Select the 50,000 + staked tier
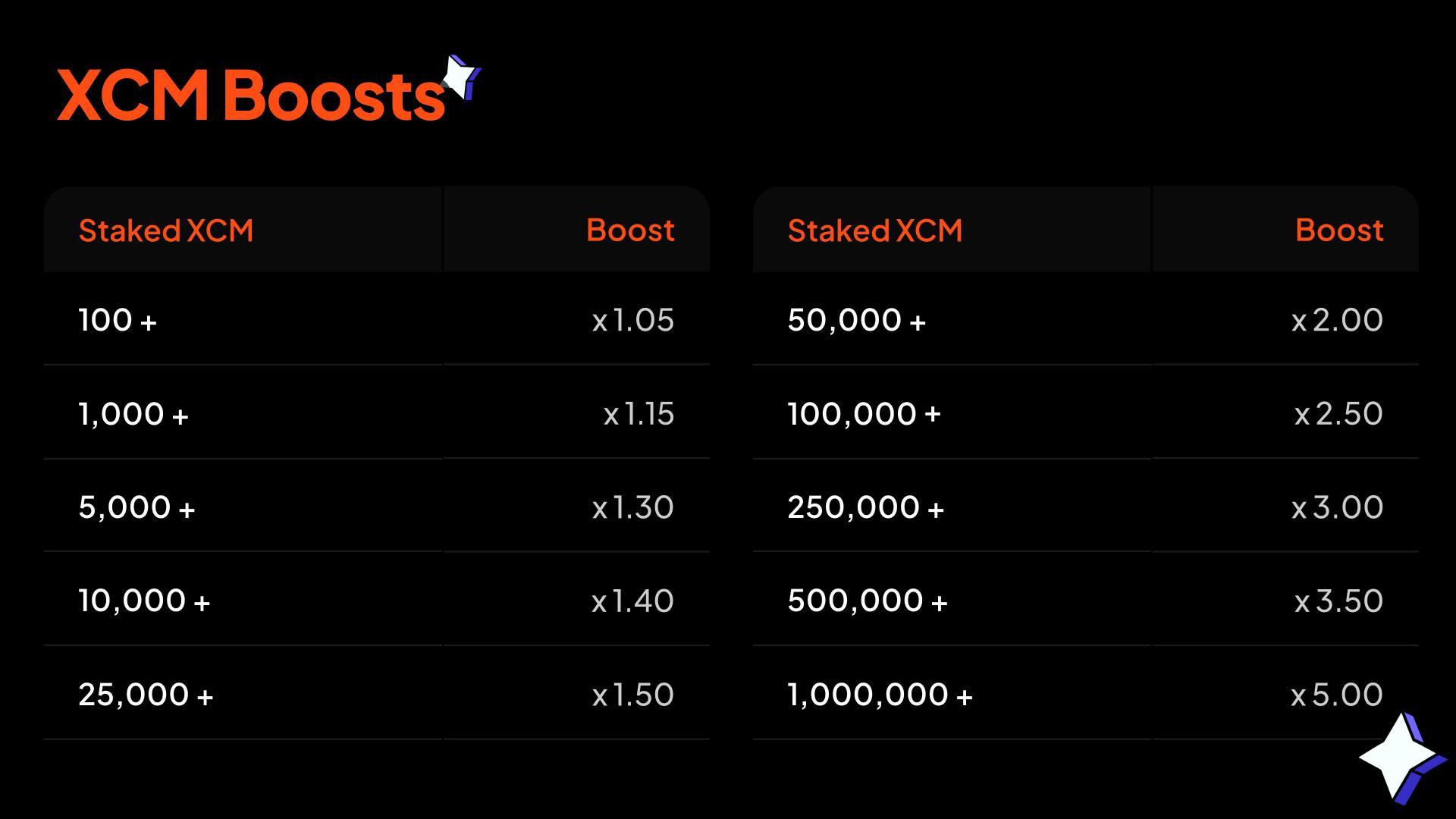Image resolution: width=1456 pixels, height=819 pixels. [x=857, y=320]
